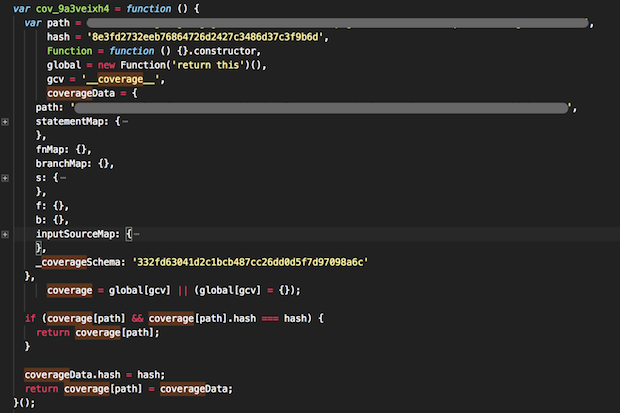Click the fnMap property line

click(x=63, y=150)
